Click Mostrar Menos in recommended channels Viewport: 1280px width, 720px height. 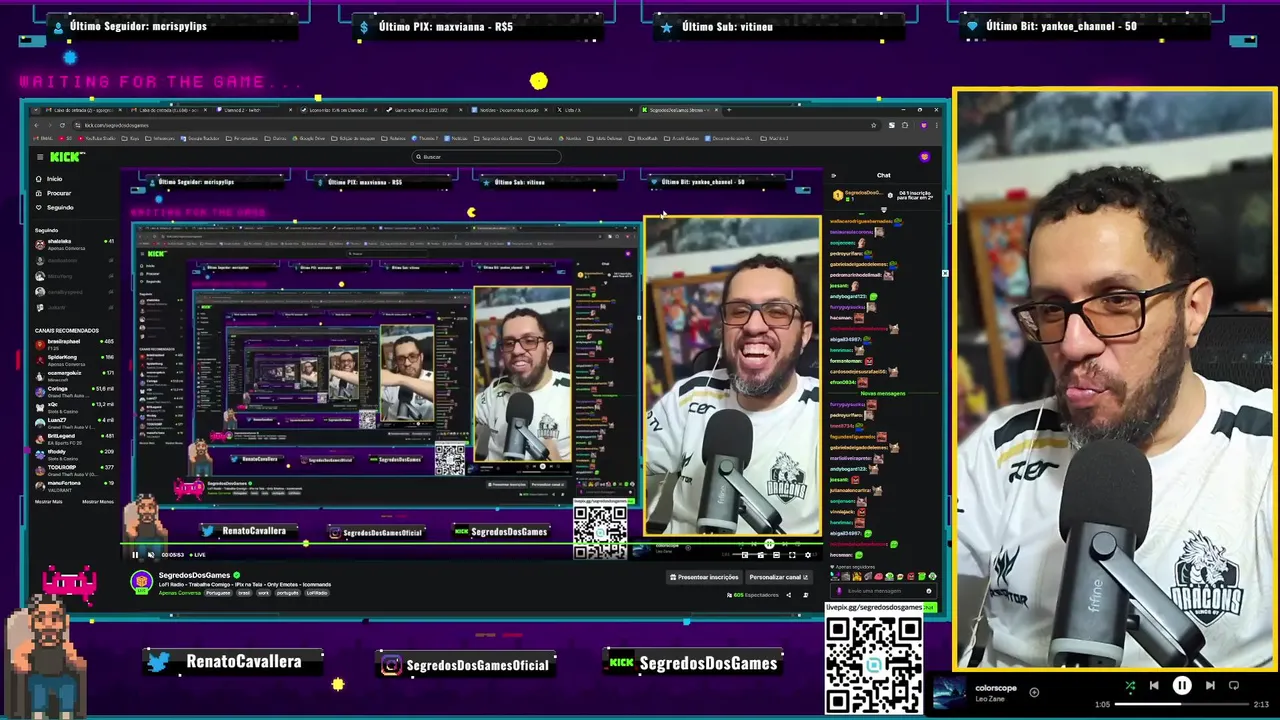(97, 501)
